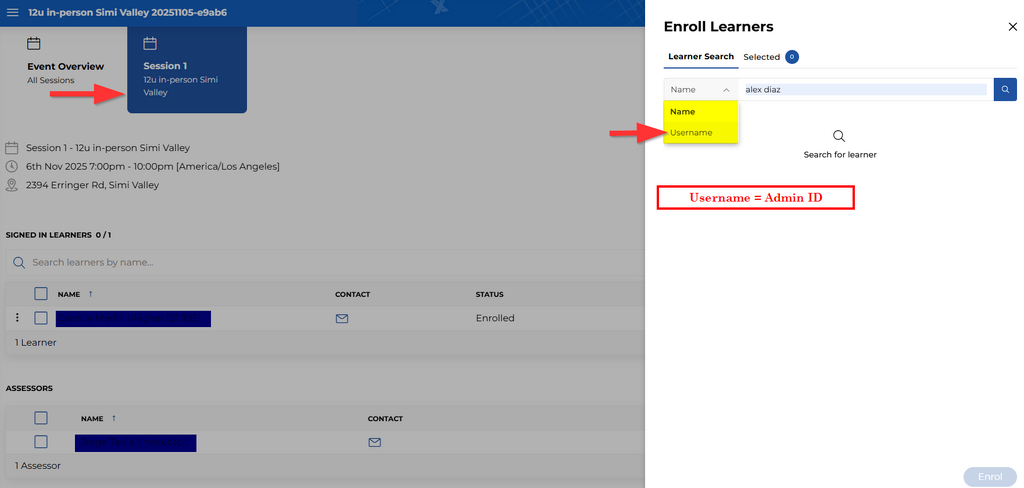Sort learners by the Name arrow
The image size is (1024, 488).
pyautogui.click(x=90, y=294)
